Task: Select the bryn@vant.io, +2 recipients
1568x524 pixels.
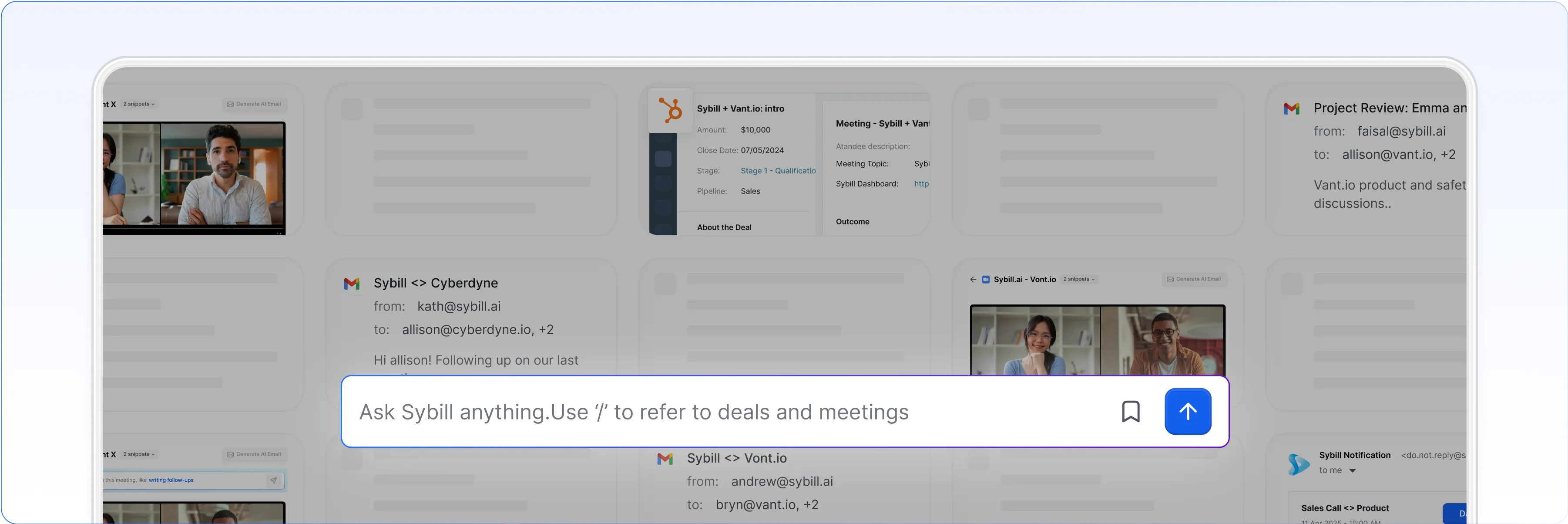Action: point(766,505)
